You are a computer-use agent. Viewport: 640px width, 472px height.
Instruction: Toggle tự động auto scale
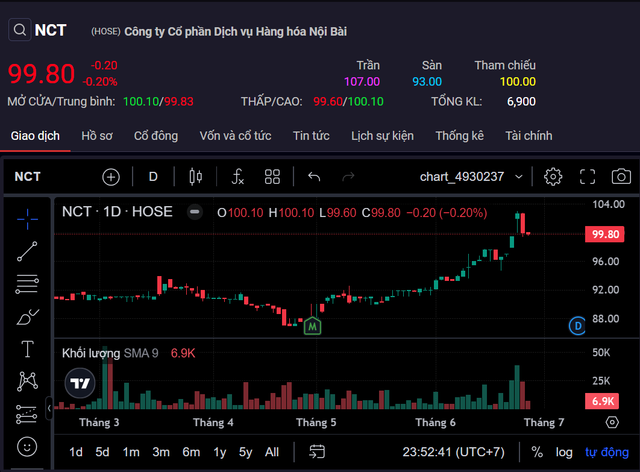(607, 452)
